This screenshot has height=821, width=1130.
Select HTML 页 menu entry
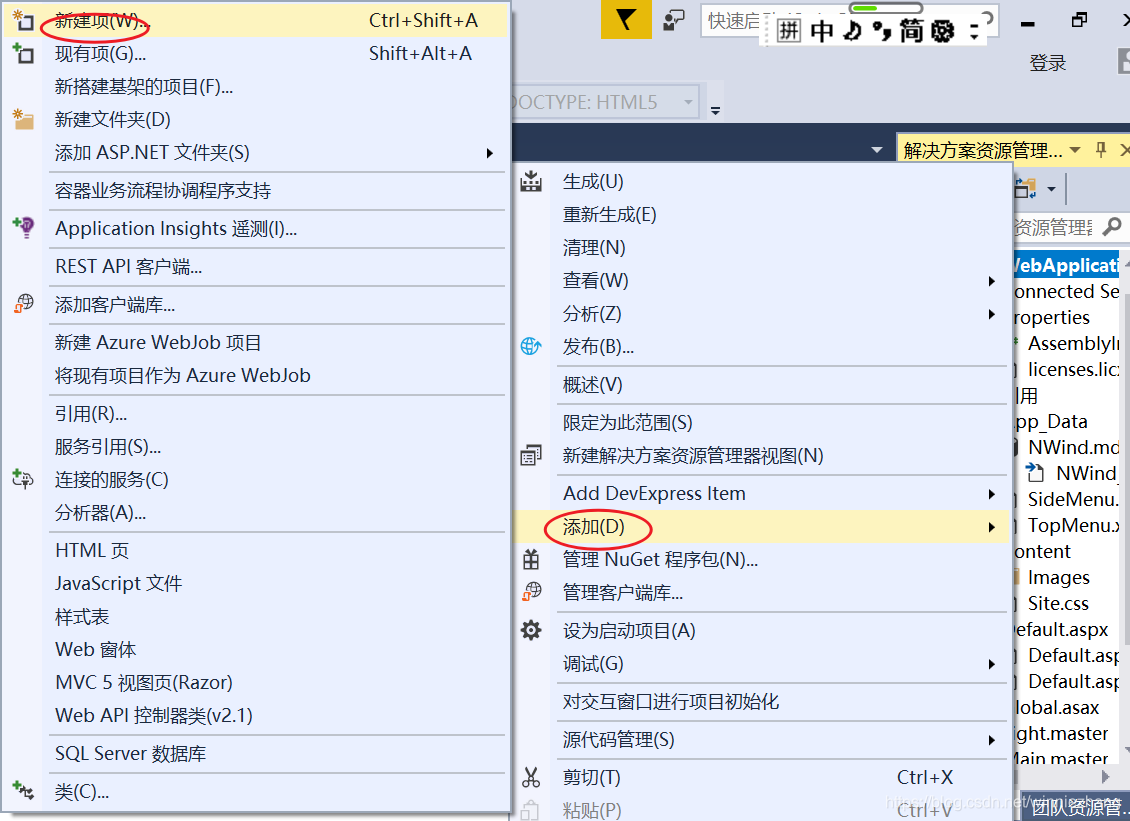(x=255, y=551)
